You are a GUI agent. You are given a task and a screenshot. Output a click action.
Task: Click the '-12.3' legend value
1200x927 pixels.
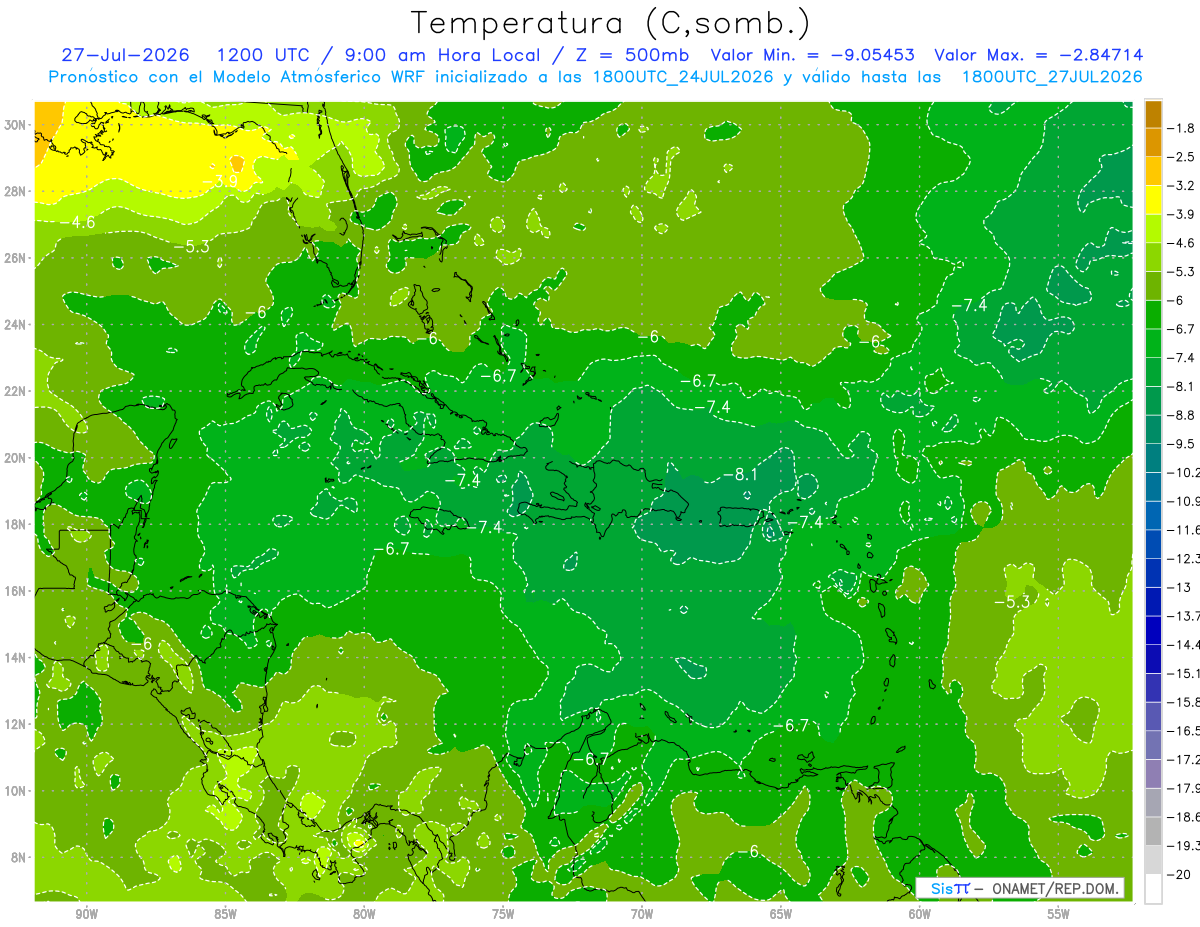[1184, 558]
